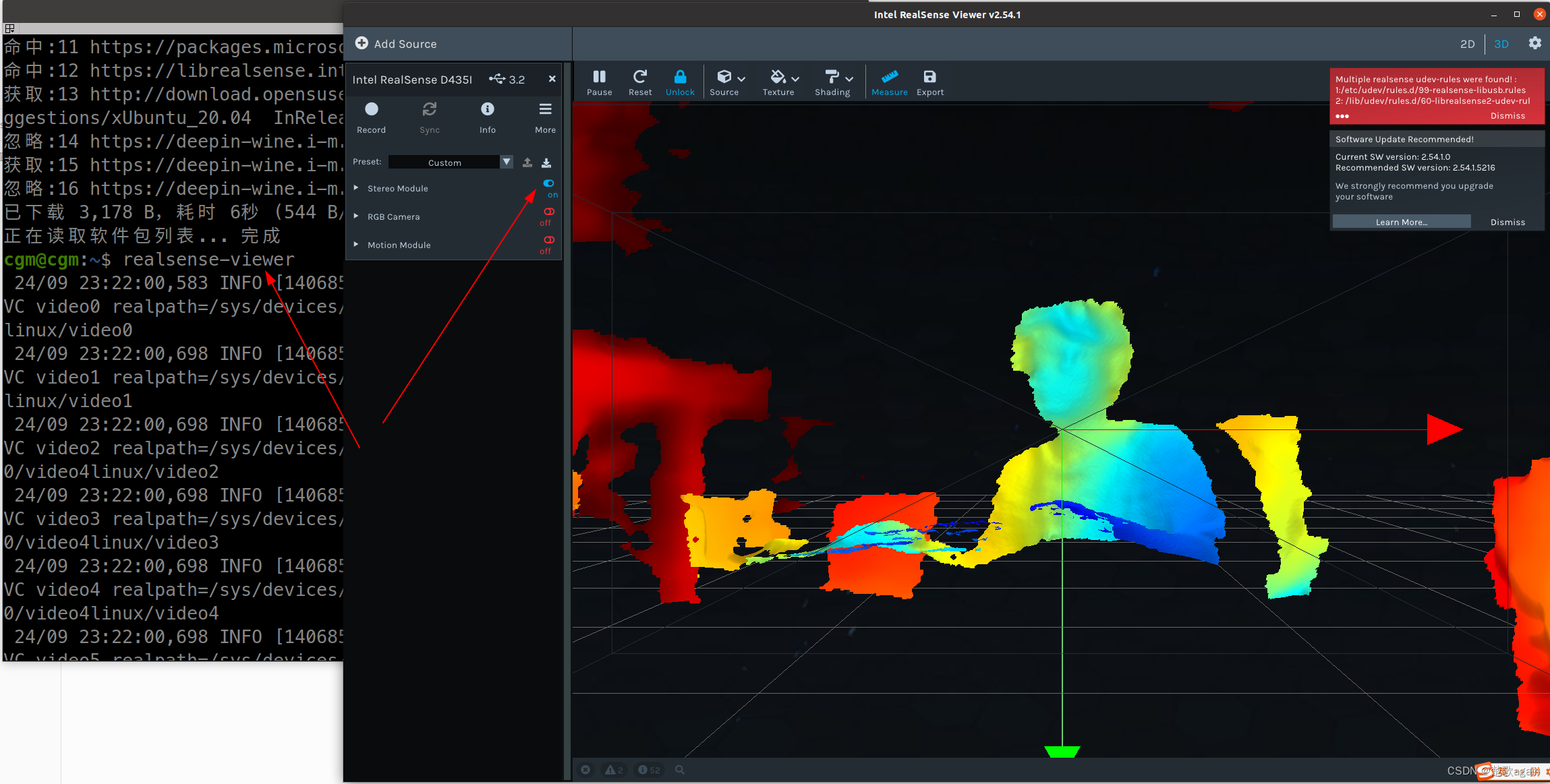Image resolution: width=1550 pixels, height=784 pixels.
Task: Select the 3D view tab
Action: 1501,44
